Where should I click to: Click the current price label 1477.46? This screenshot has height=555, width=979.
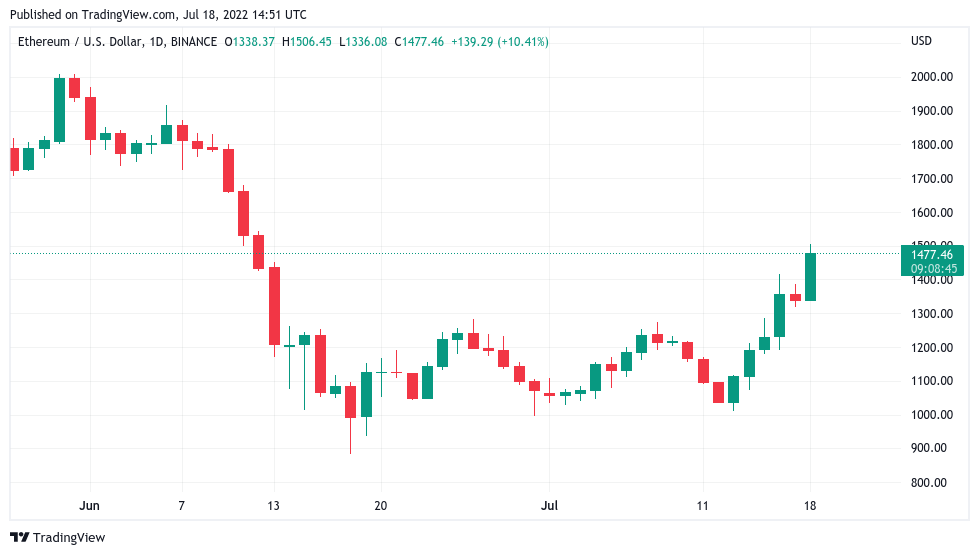[932, 255]
